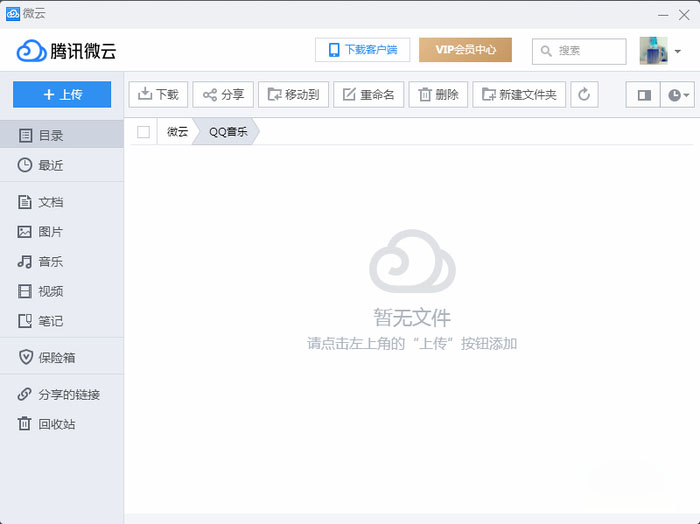Click the 搜索 search input field
Image resolution: width=700 pixels, height=524 pixels.
point(579,51)
